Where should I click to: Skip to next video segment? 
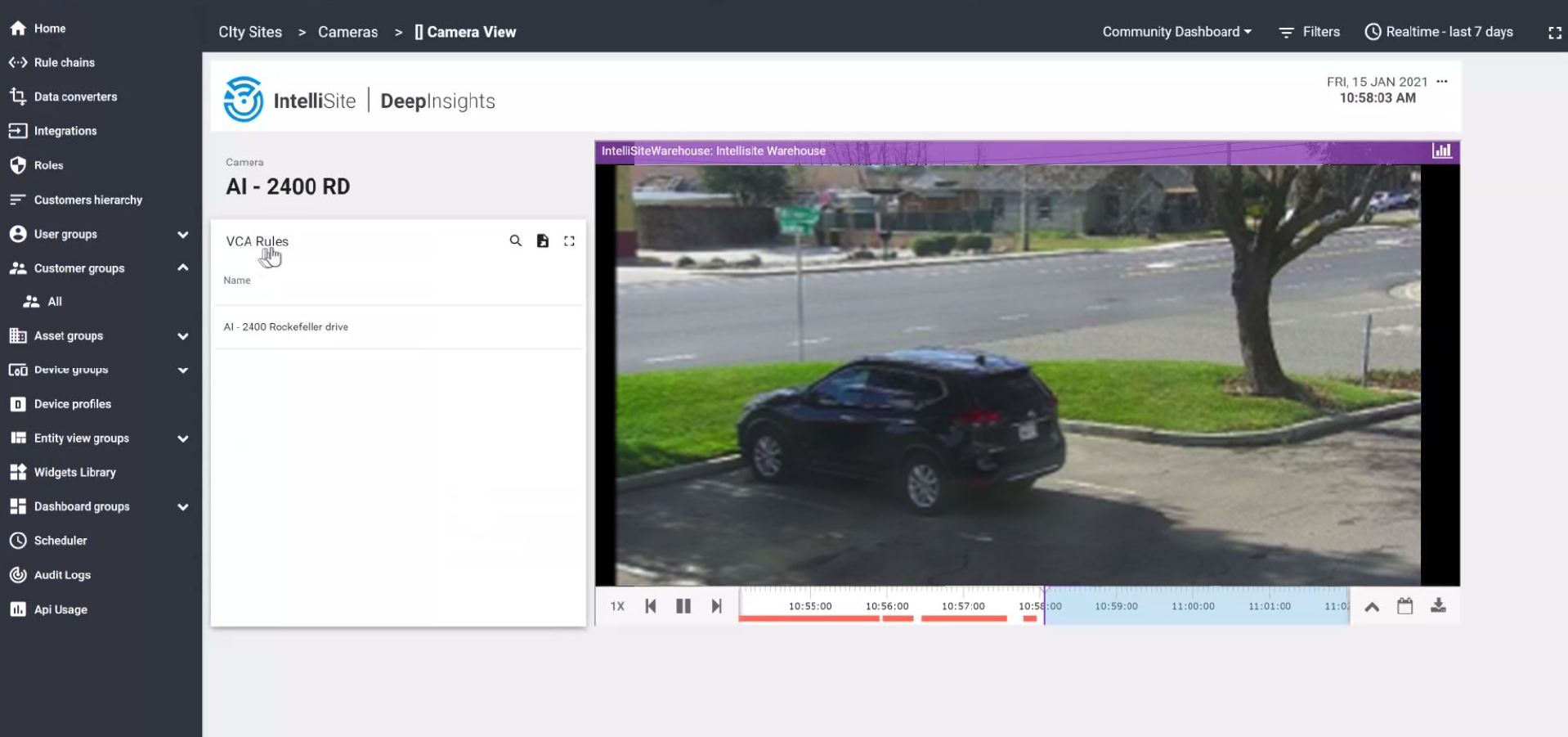click(717, 606)
